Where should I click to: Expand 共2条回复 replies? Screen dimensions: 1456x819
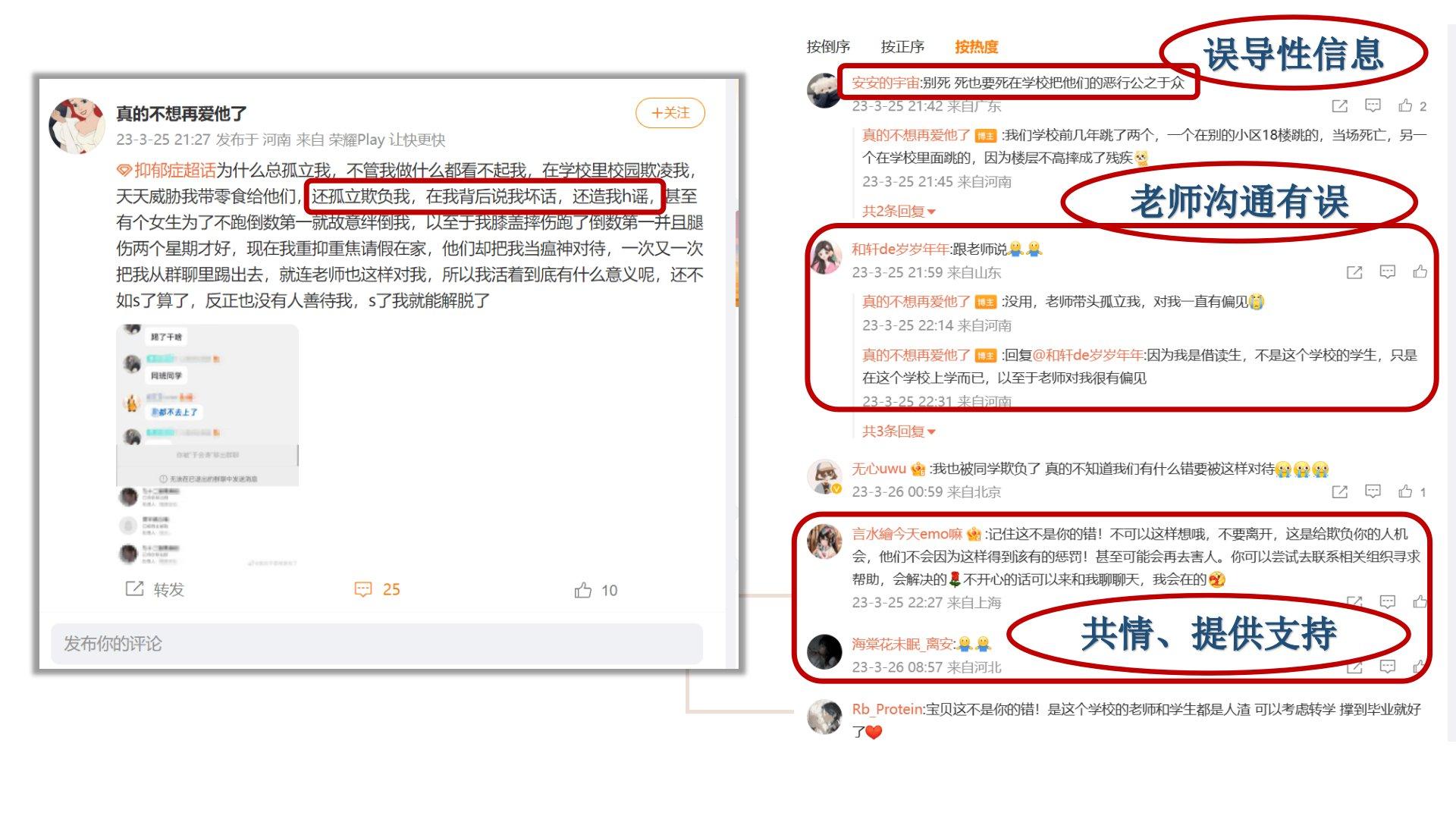click(899, 211)
